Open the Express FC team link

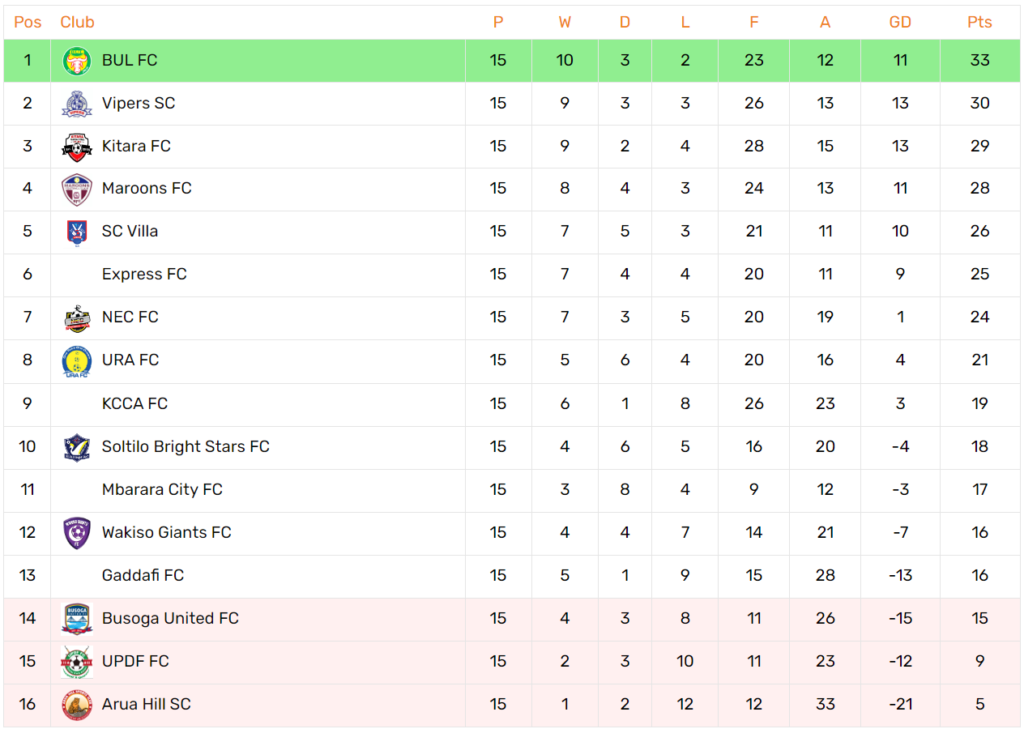[x=144, y=274]
